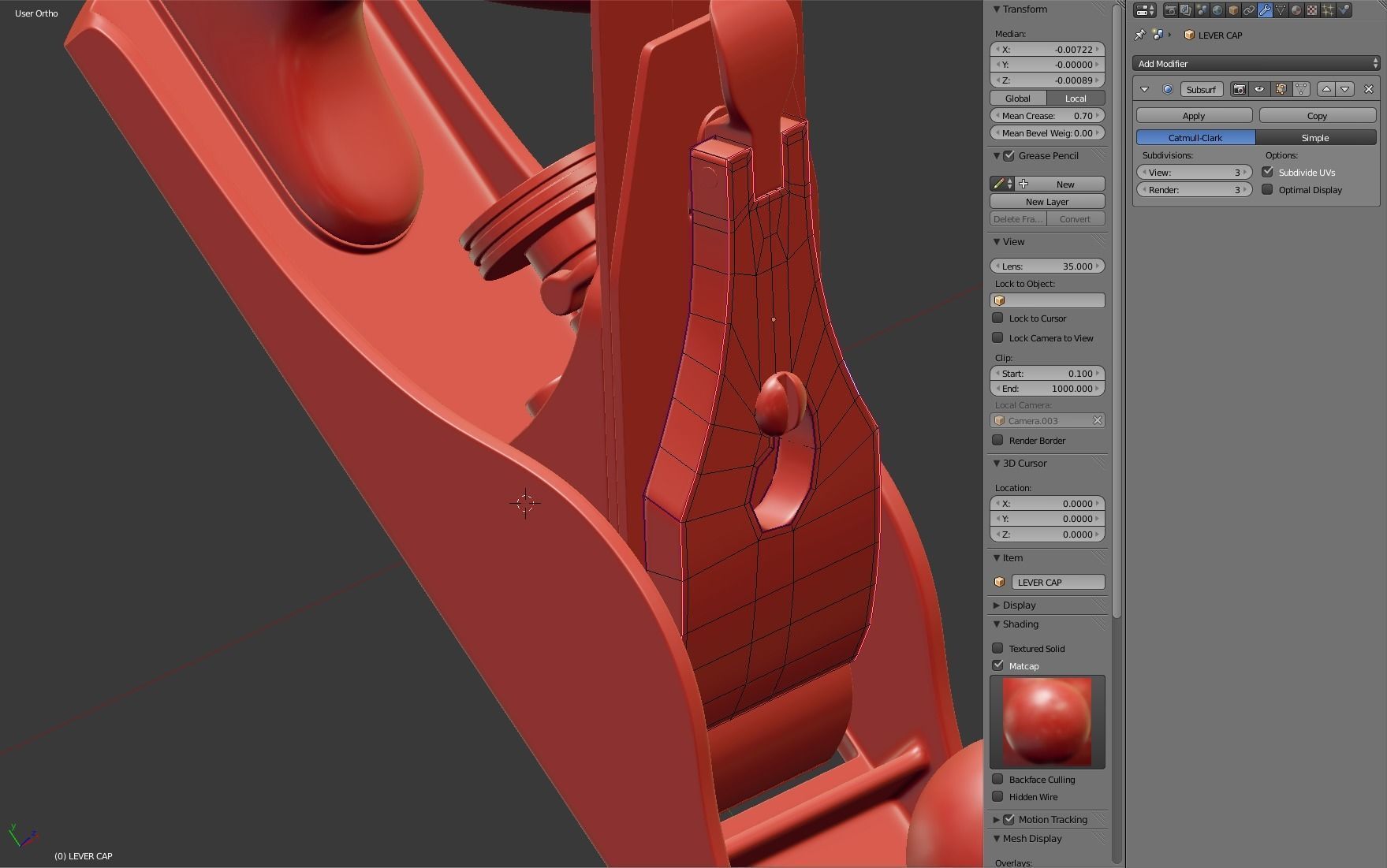Click New grease pencil datablock button
1387x868 pixels.
pos(1060,184)
